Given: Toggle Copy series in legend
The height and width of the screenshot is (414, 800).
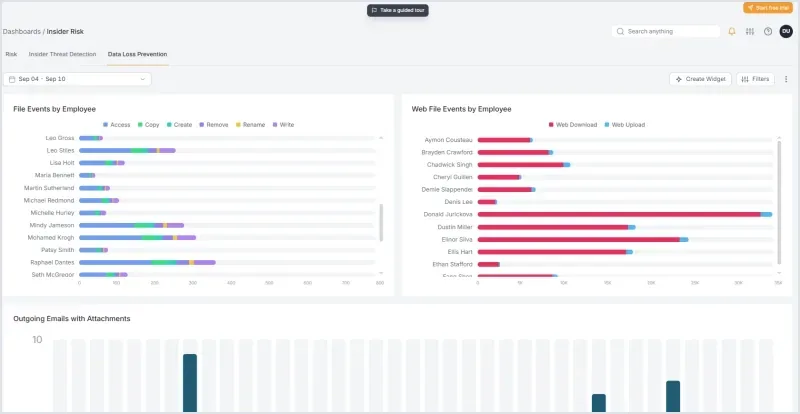Looking at the screenshot, I should (x=149, y=125).
